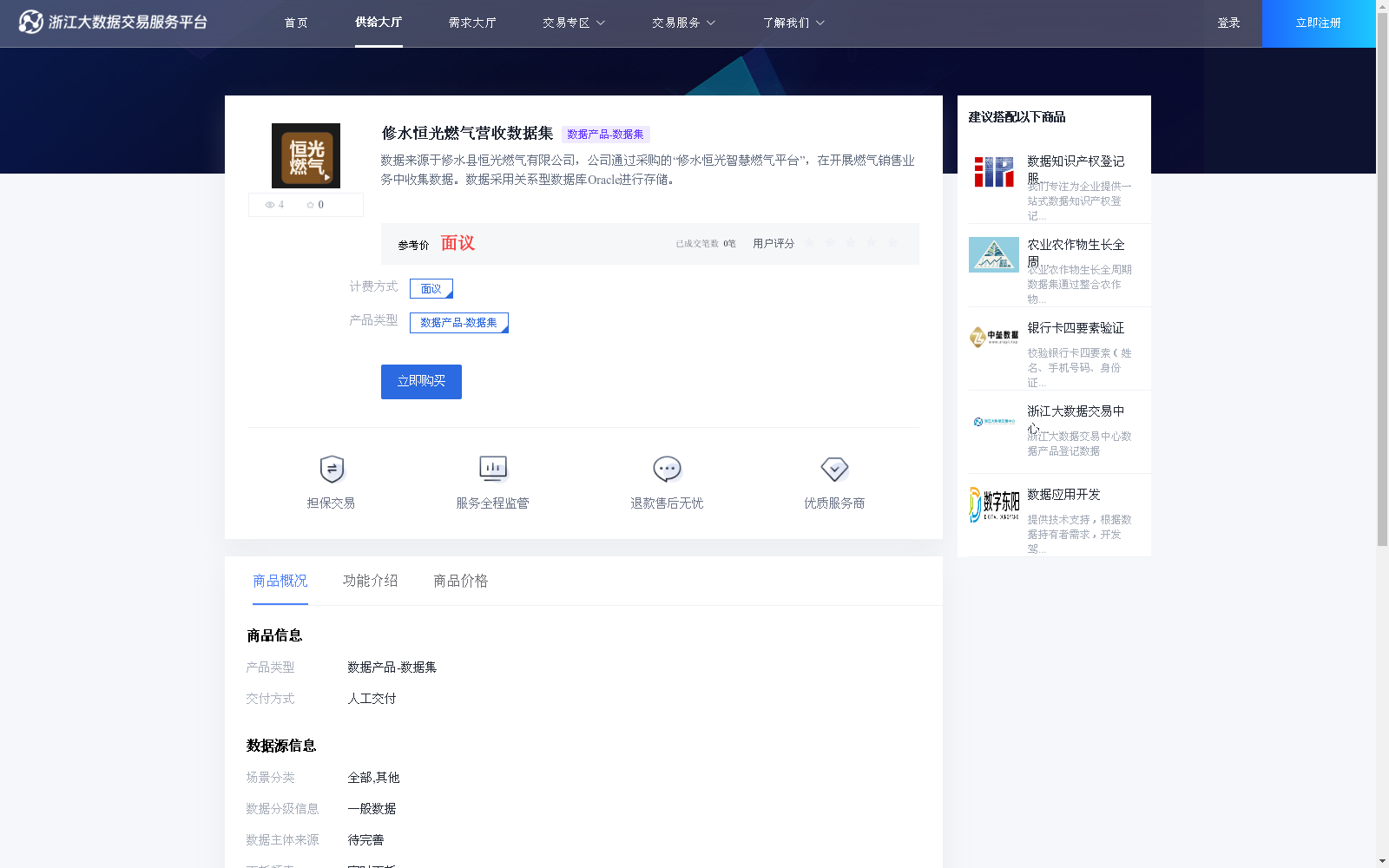Viewport: 1389px width, 868px height.
Task: Click the 浙江大数据交易服务平台 logo
Action: click(x=113, y=22)
